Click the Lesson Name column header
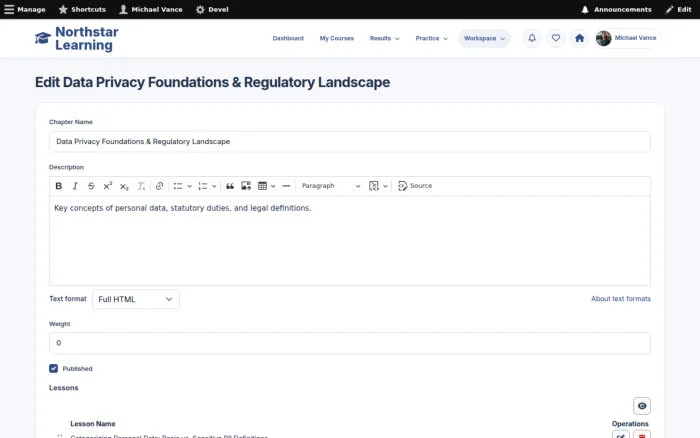The image size is (700, 438). coord(93,424)
